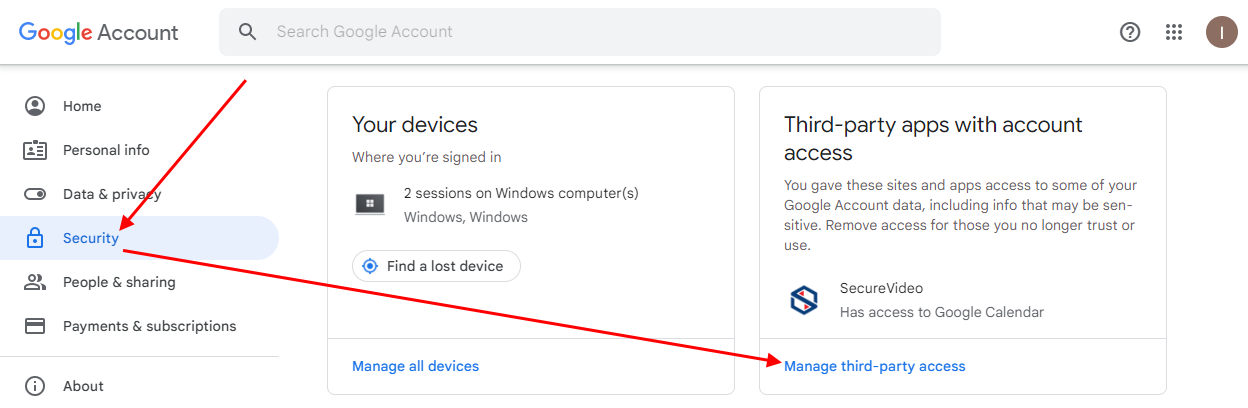Open Personal info menu item

click(106, 150)
